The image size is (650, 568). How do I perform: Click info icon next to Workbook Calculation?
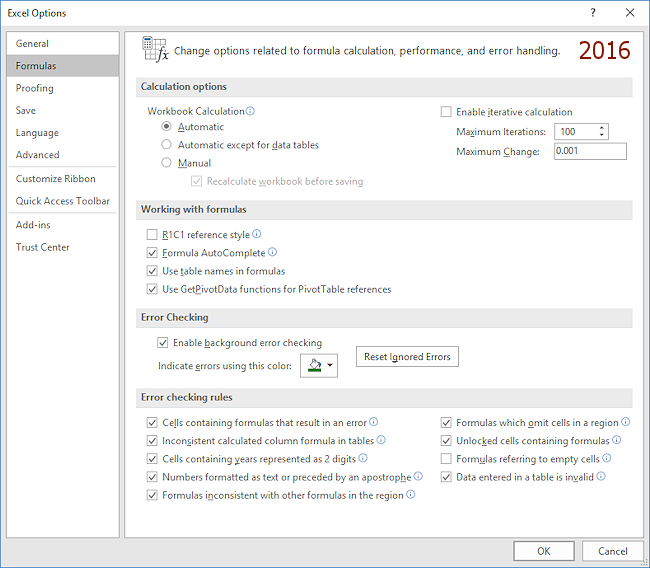point(250,111)
